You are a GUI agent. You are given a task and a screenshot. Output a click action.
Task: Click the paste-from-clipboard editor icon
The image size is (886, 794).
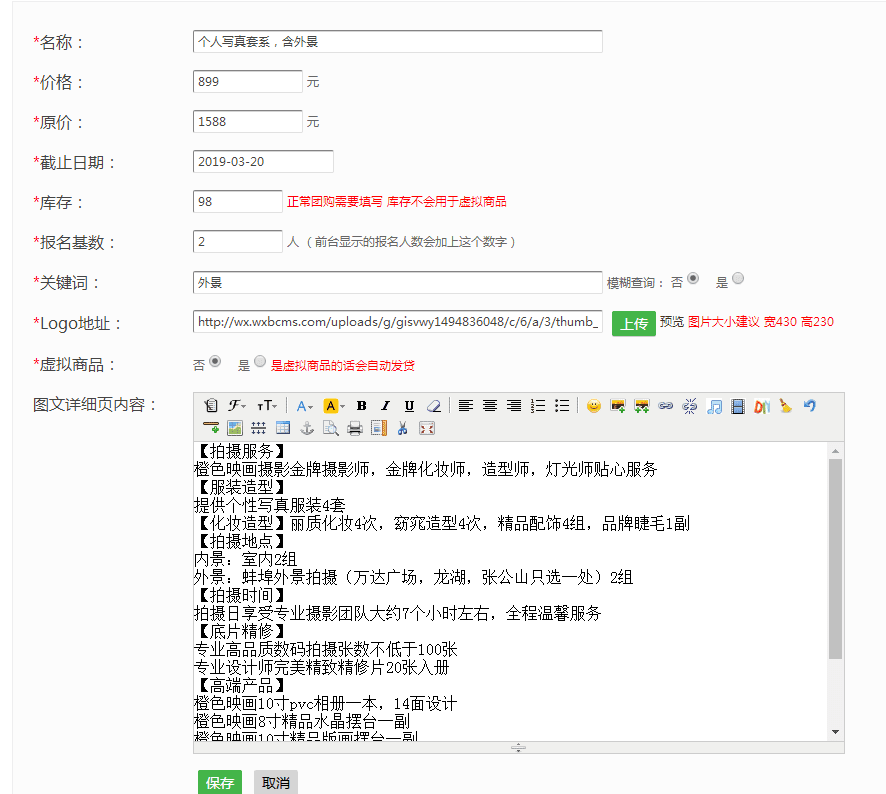[211, 406]
